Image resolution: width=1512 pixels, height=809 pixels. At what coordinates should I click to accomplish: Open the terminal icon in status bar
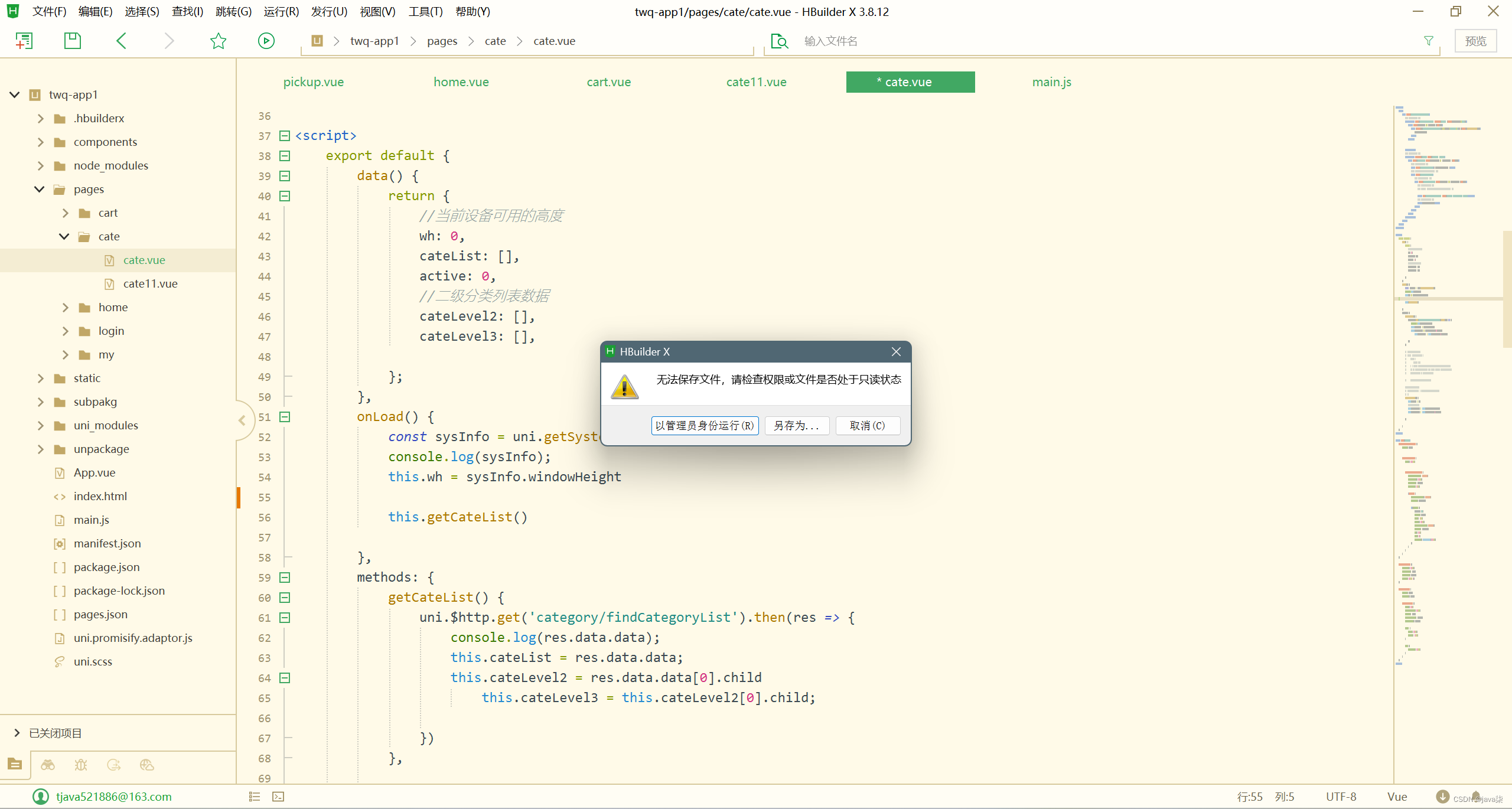point(278,797)
